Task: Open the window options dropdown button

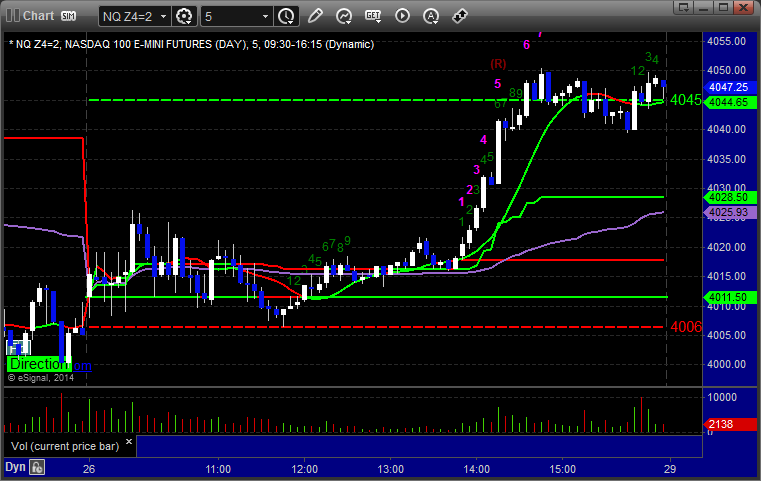Action: [684, 7]
